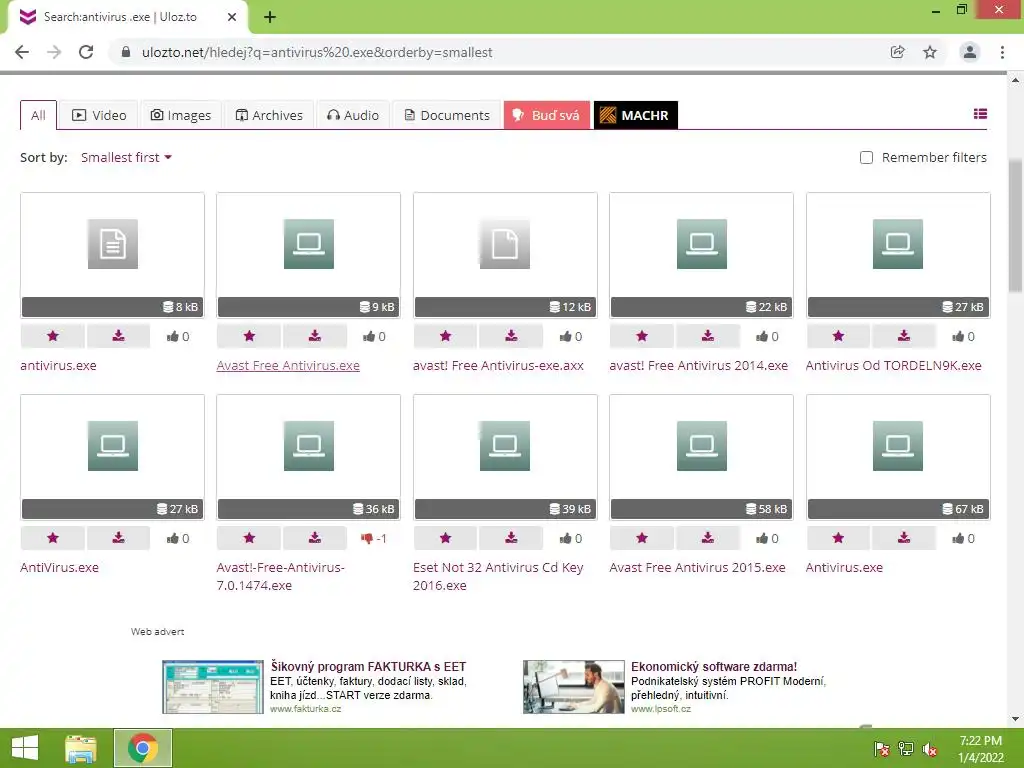1024x768 pixels.
Task: Open Eset Not 32 Antivirus Cd Key link
Action: point(498,576)
